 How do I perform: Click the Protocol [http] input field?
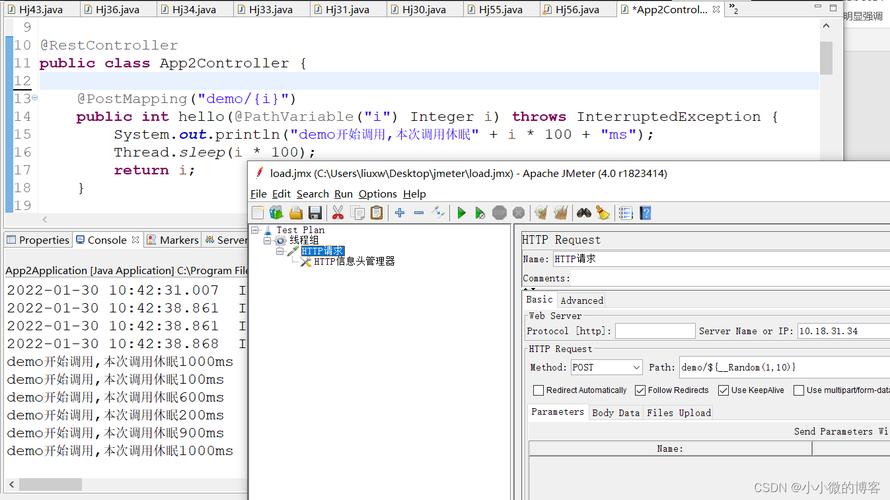[655, 331]
